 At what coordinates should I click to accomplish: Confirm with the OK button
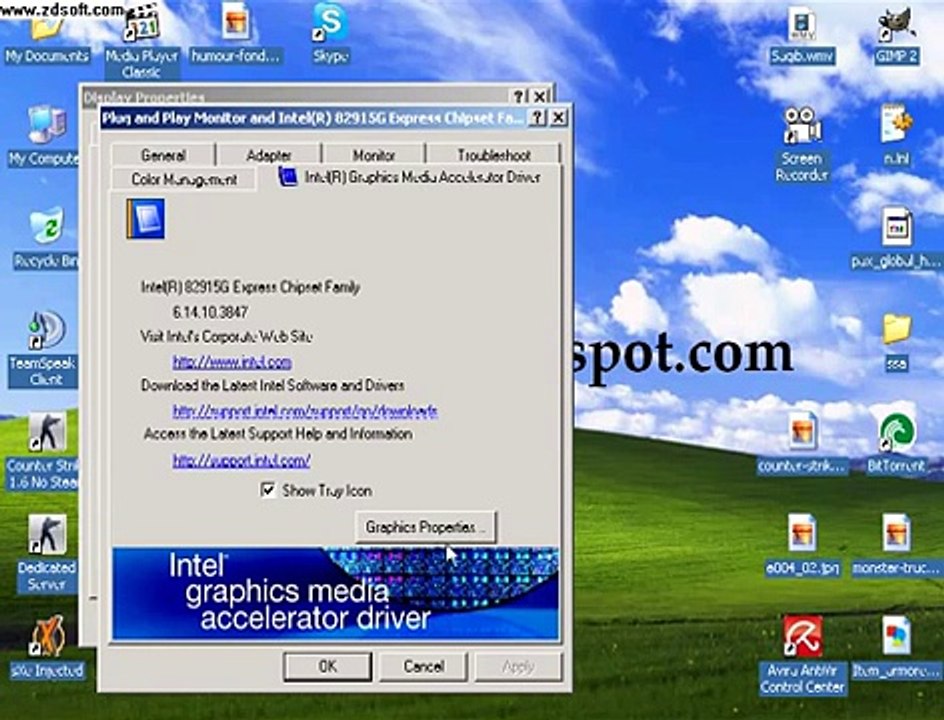click(x=328, y=666)
